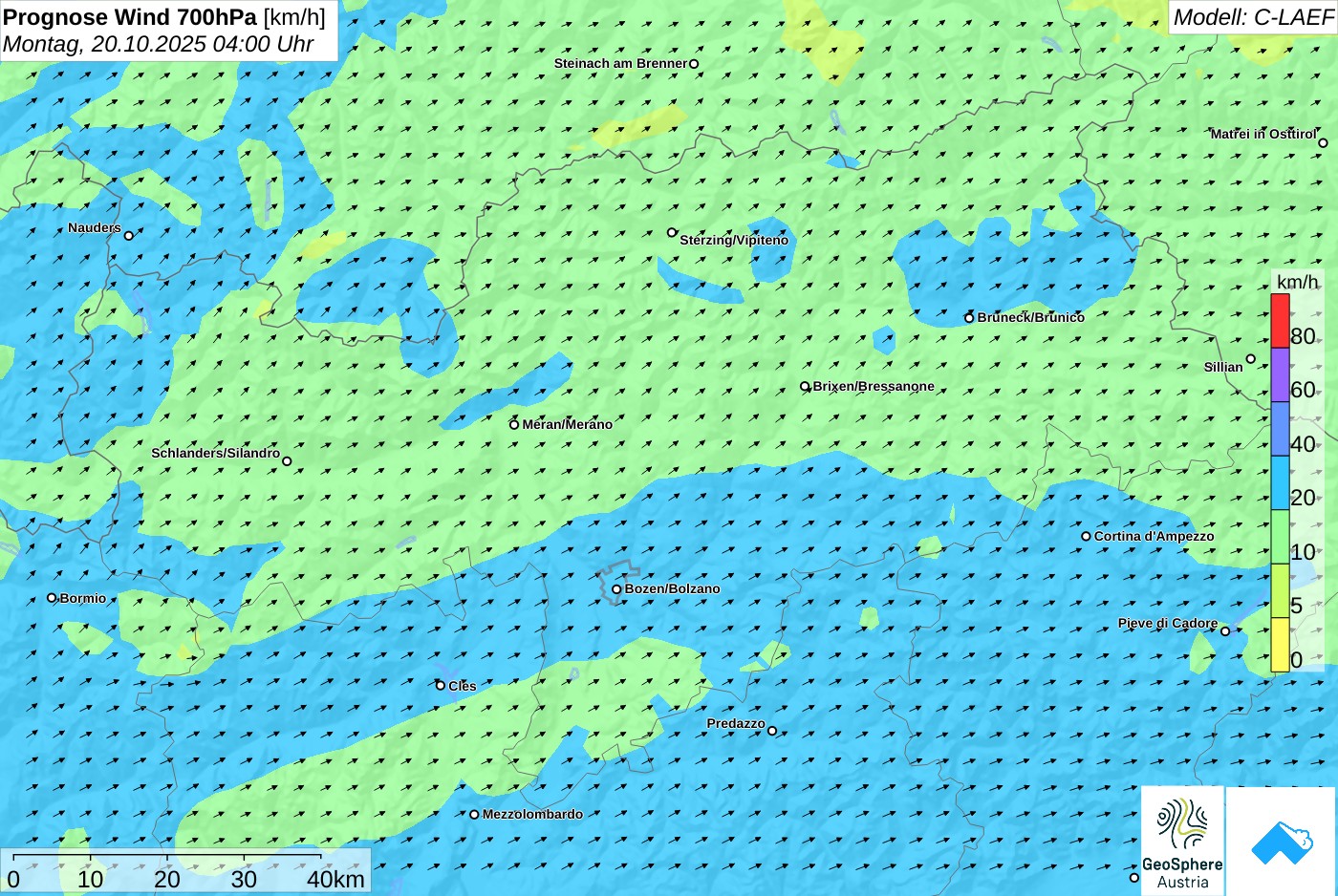1338x896 pixels.
Task: Click the 'Bozen/Bolzano' city label
Action: pos(672,588)
